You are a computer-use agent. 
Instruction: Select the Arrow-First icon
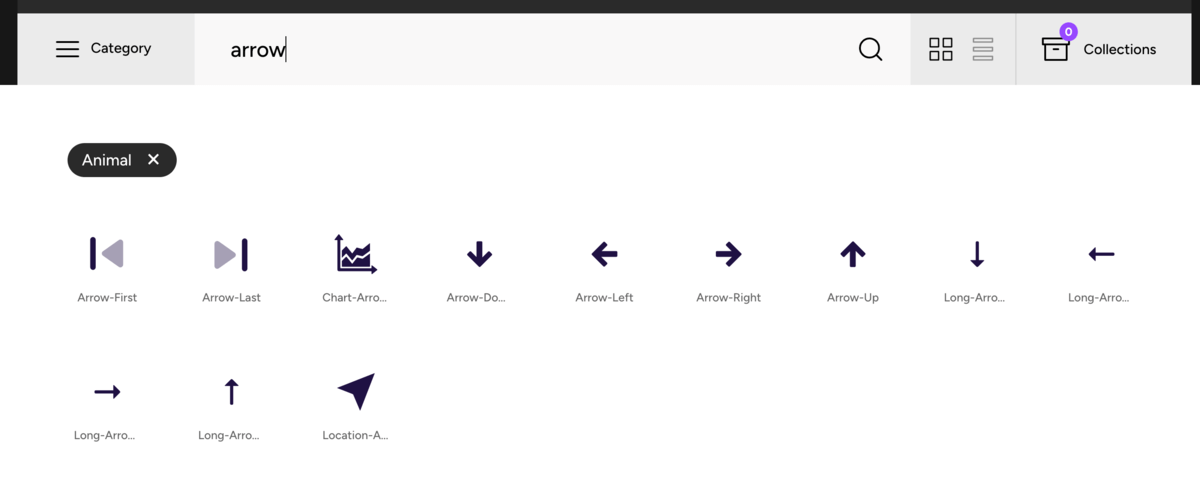tap(107, 254)
